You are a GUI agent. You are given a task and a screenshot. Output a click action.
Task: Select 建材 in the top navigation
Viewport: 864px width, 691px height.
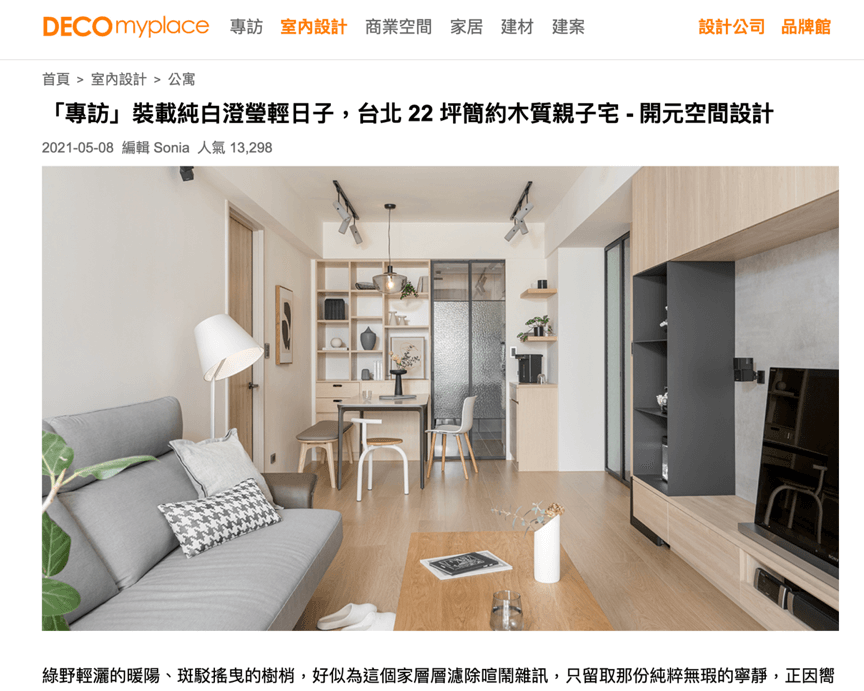(517, 26)
